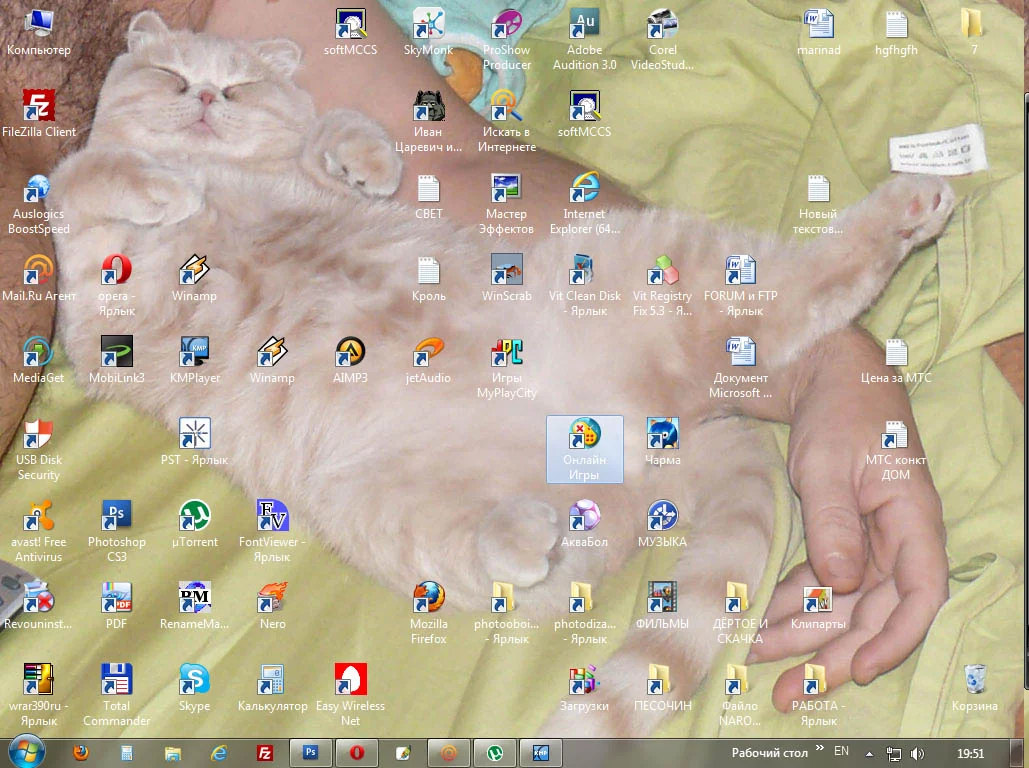The width and height of the screenshot is (1029, 768).
Task: Select the WinScrab icon
Action: tap(506, 278)
